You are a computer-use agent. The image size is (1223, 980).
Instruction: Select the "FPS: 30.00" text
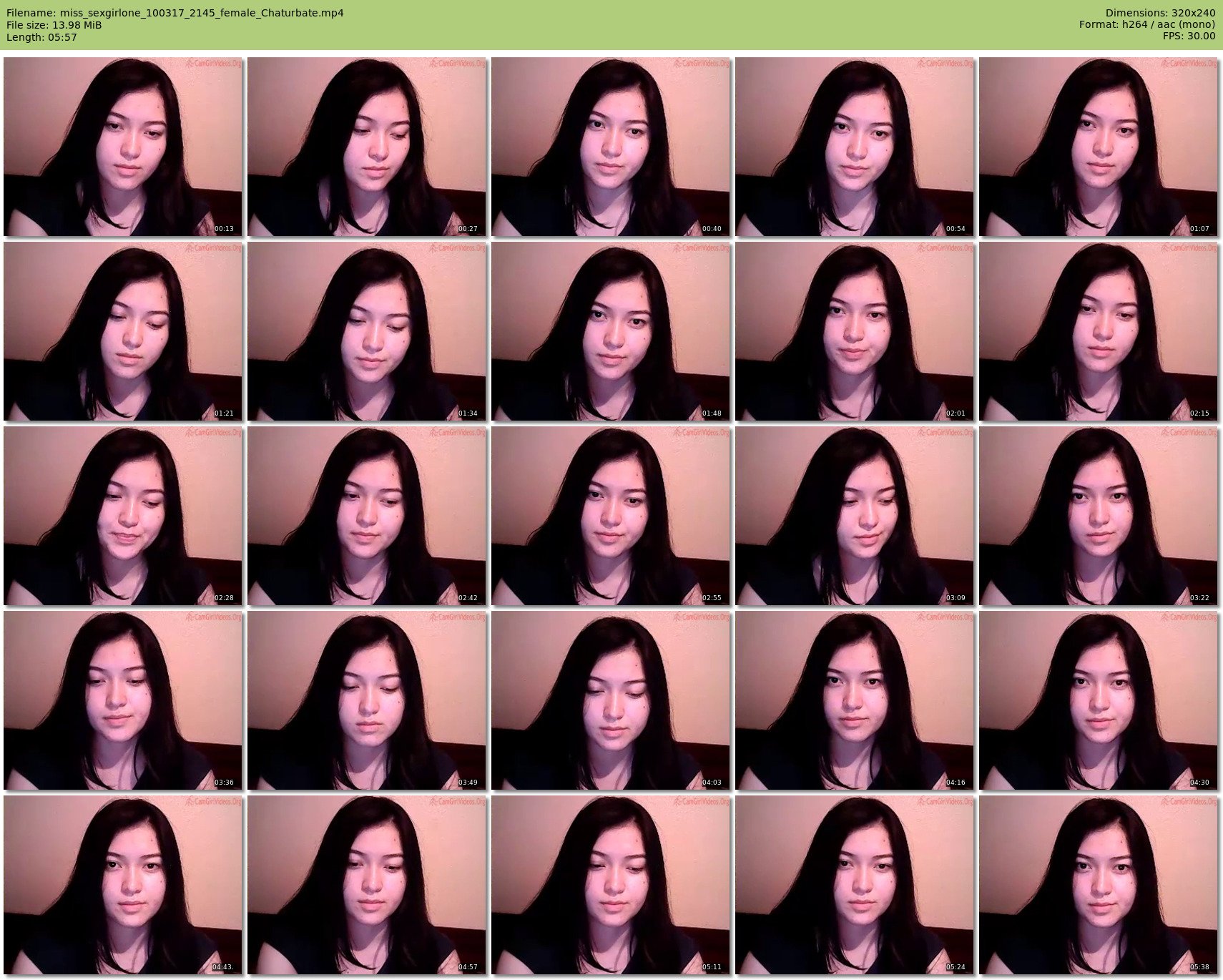point(1189,37)
